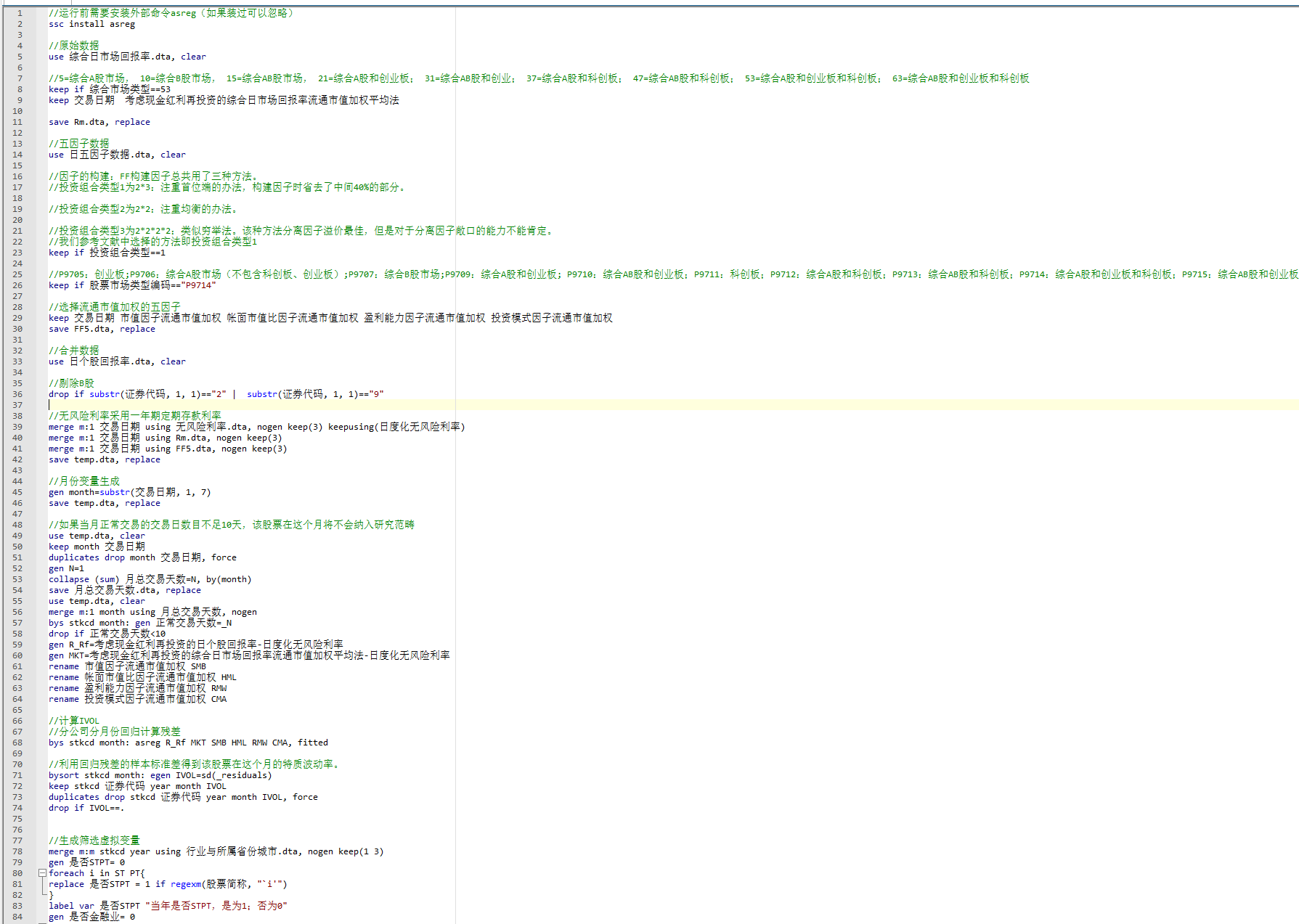Click merge line using FF5.dta
Screen dimensions: 1299x924
click(x=168, y=449)
